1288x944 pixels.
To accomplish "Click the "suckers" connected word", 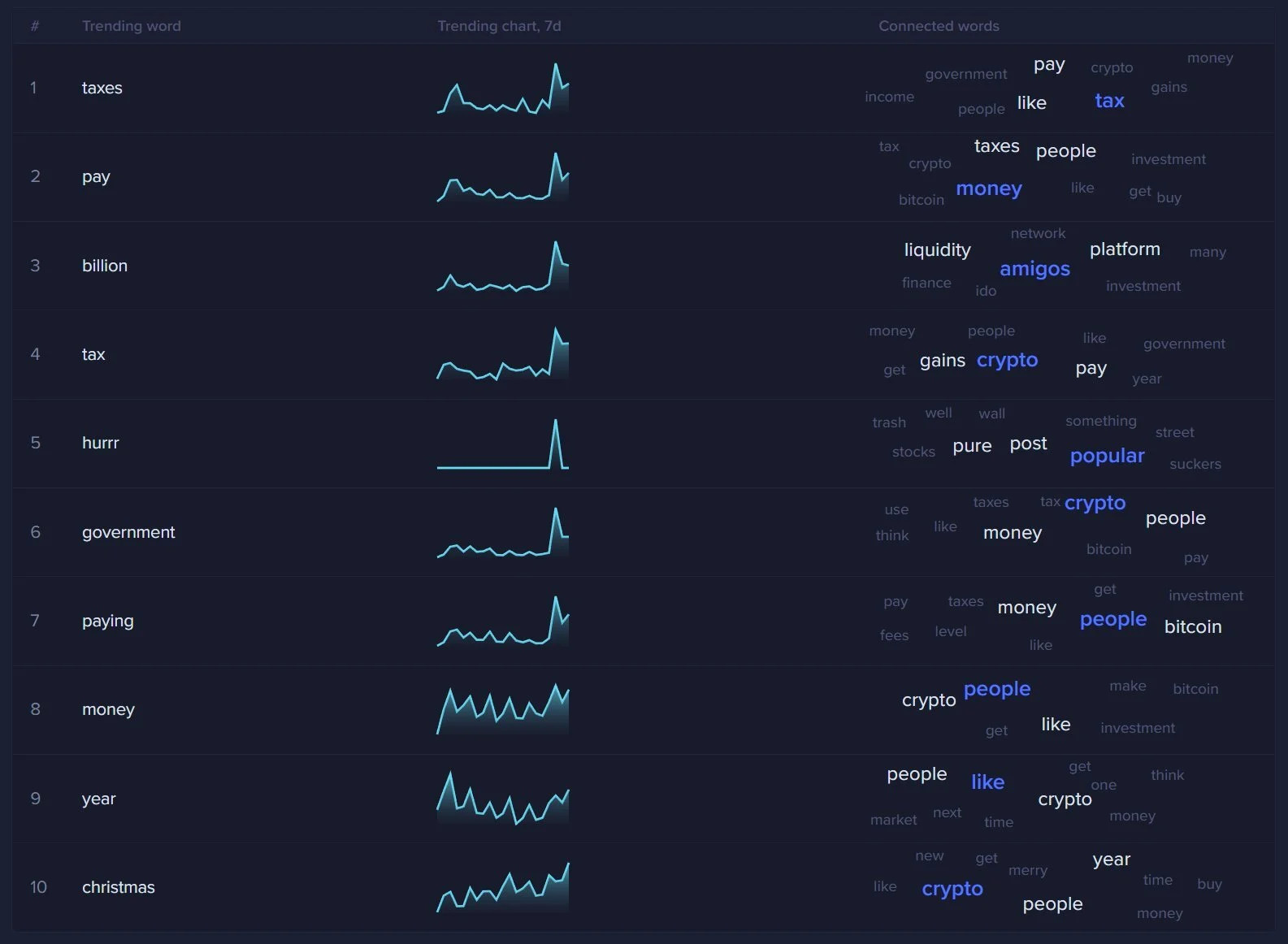I will tap(1195, 465).
